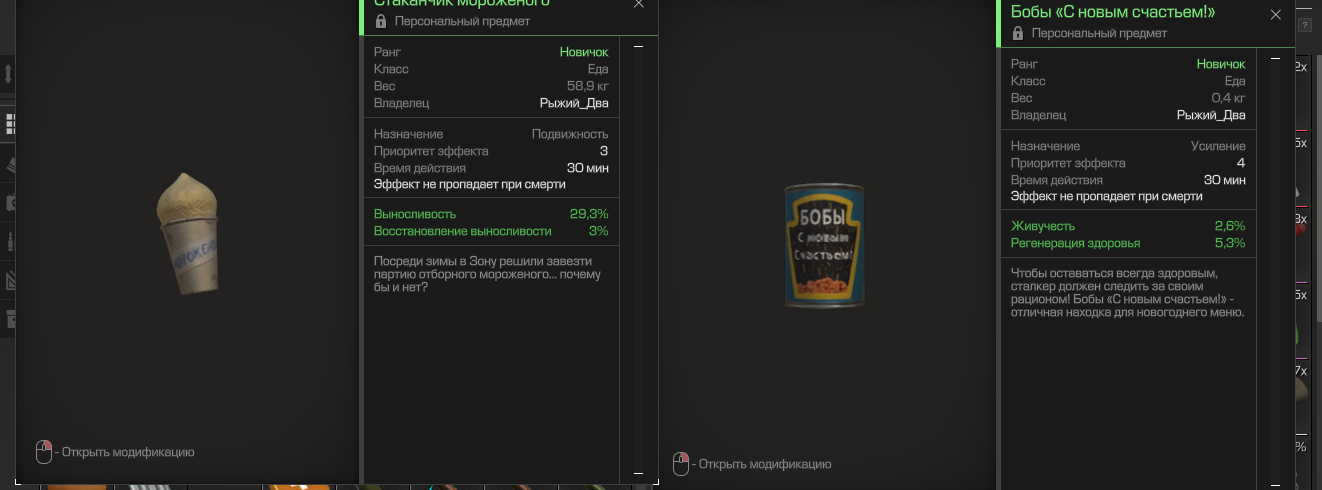Click the bottom scrollbar marker in the ice cream panel
This screenshot has height=490, width=1322.
638,473
